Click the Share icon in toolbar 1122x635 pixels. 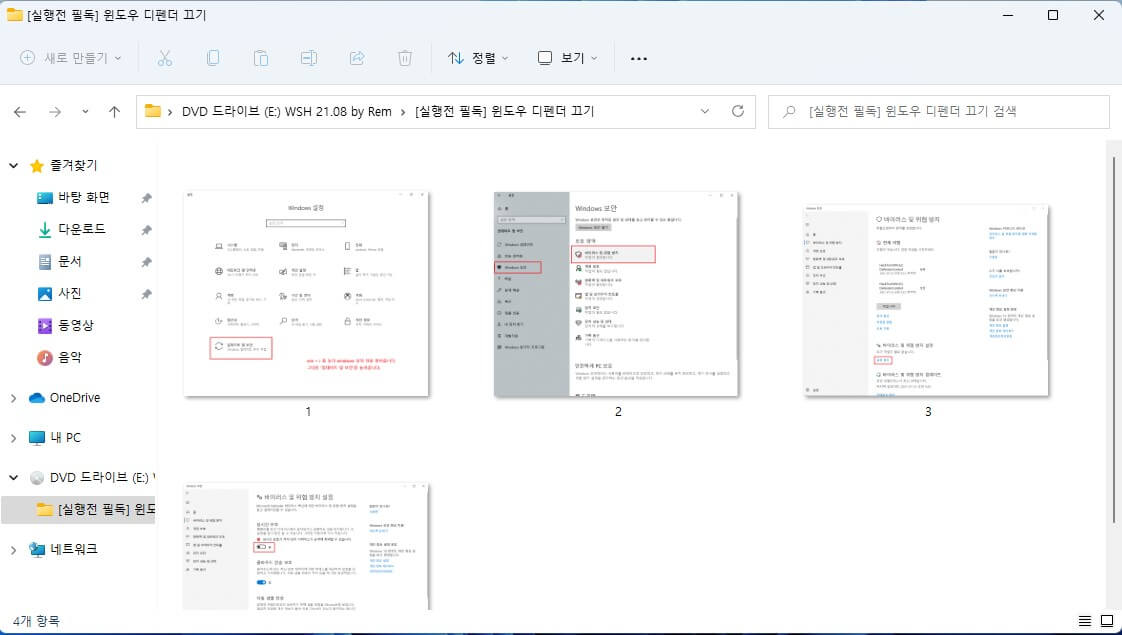tap(357, 58)
